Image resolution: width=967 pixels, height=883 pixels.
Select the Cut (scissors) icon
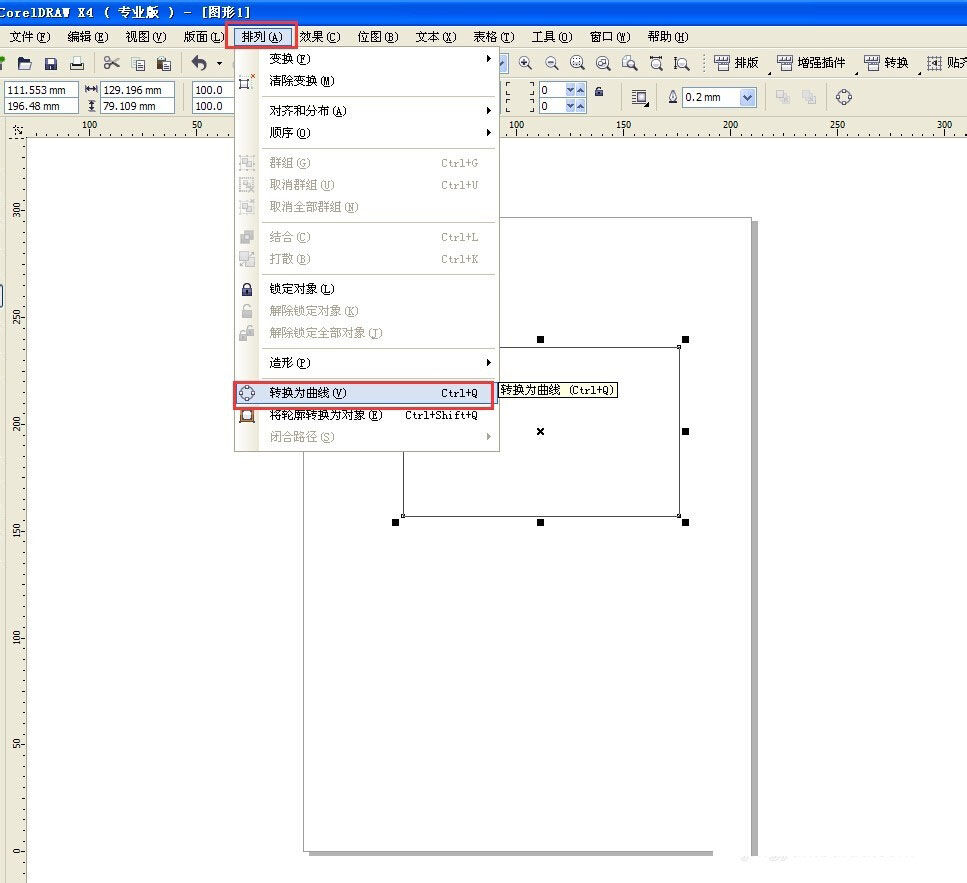tap(112, 62)
